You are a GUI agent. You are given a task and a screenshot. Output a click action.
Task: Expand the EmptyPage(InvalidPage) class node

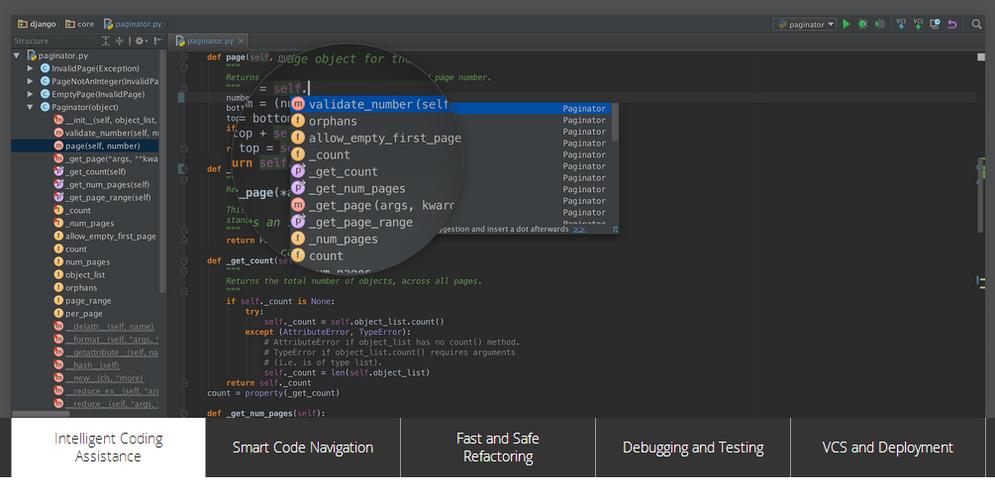(30, 94)
